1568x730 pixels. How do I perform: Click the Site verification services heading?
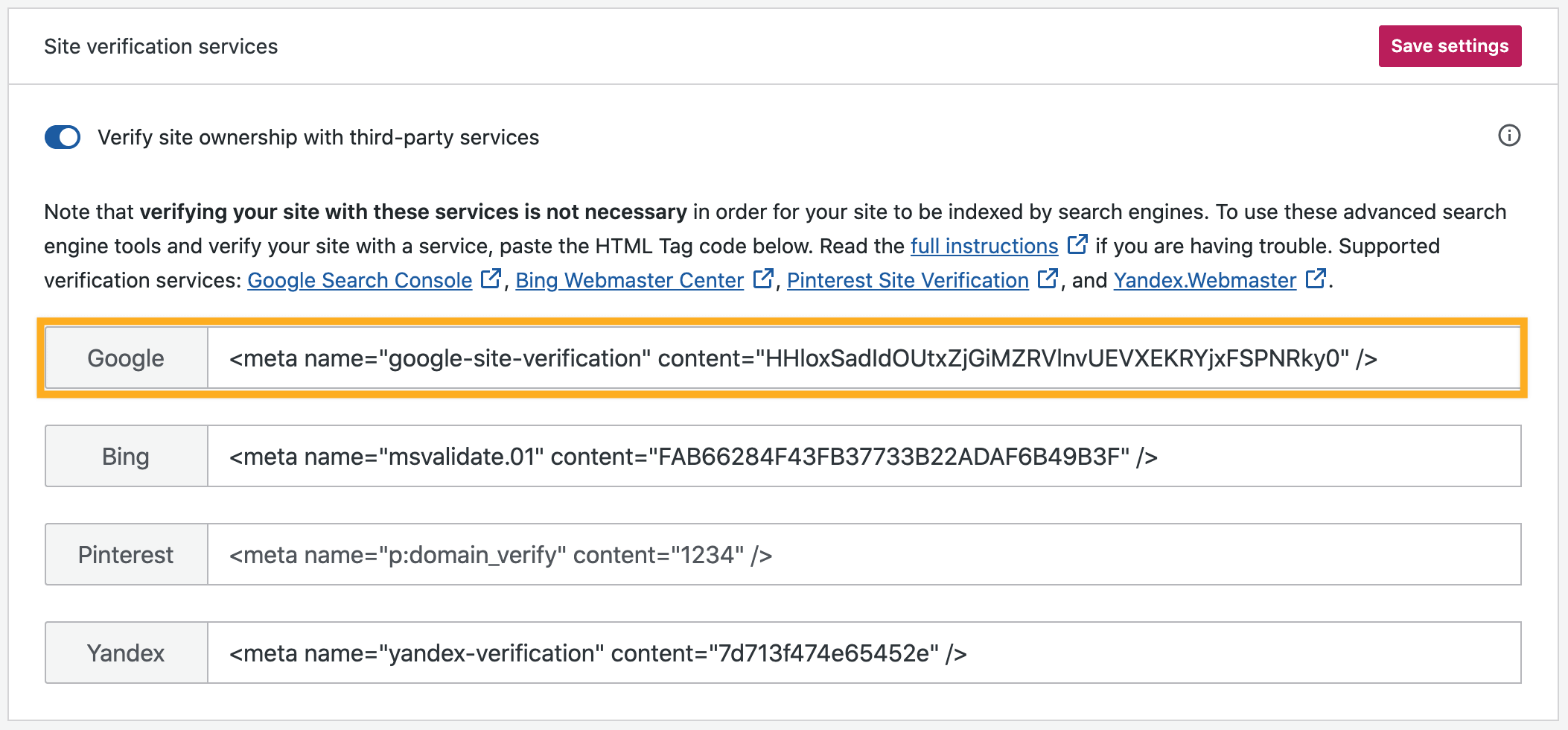click(161, 46)
